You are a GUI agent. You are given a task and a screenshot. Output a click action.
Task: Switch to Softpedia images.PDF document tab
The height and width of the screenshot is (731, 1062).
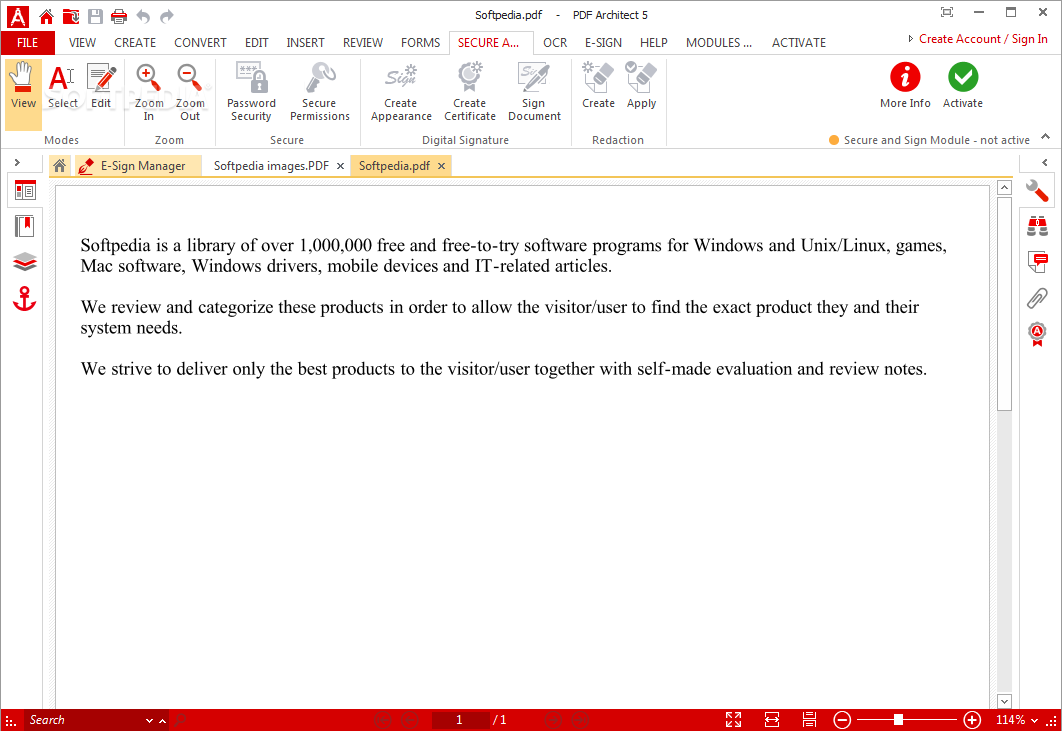coord(271,166)
